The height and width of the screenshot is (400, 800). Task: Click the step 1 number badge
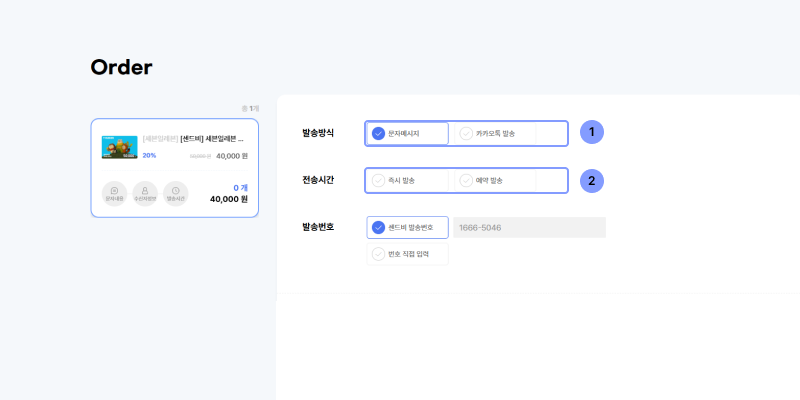click(x=592, y=132)
